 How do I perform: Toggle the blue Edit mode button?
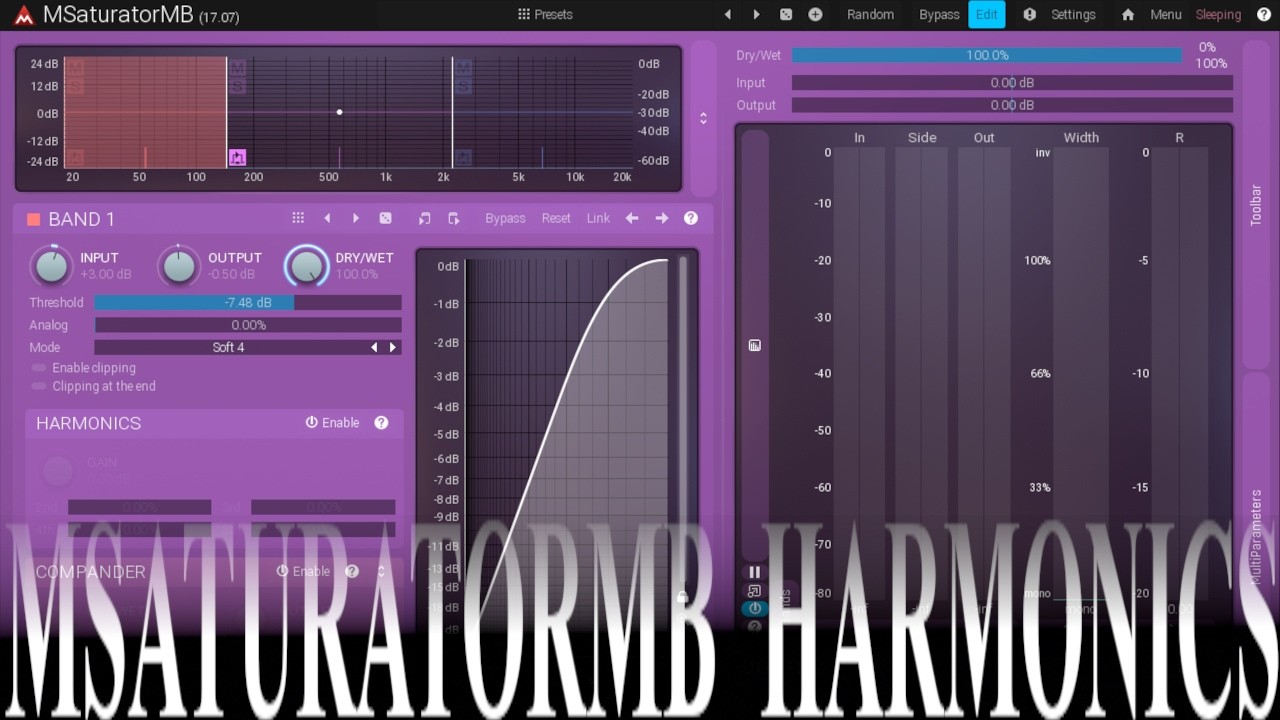987,14
